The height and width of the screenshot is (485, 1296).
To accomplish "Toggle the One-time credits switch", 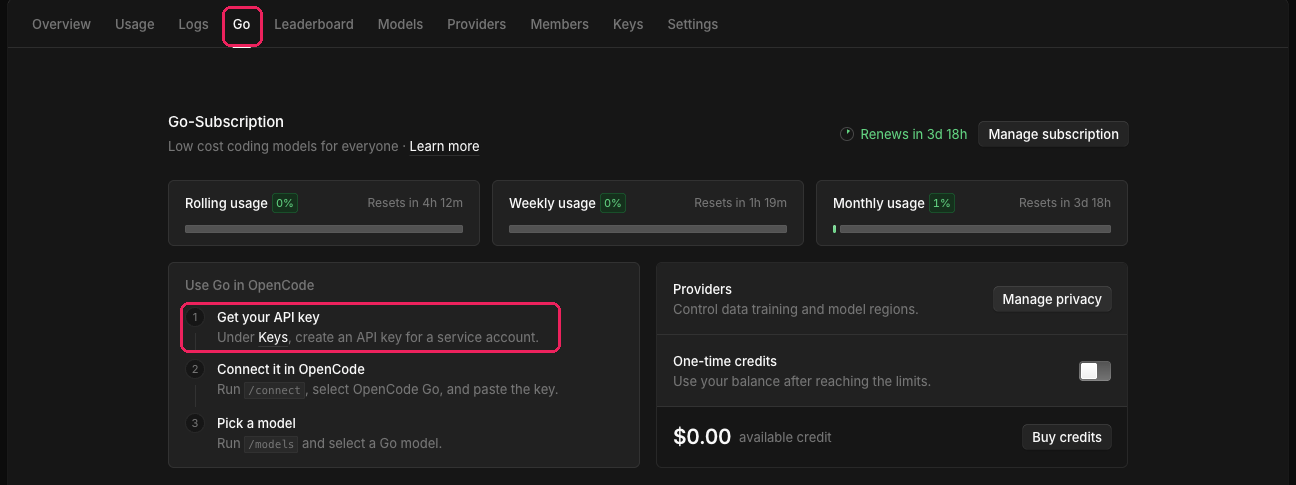I will click(1095, 371).
